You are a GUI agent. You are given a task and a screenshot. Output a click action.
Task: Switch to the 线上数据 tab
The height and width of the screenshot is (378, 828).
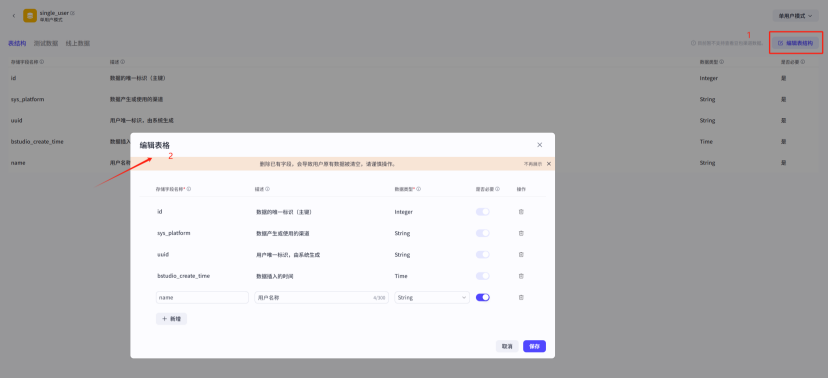pos(78,43)
